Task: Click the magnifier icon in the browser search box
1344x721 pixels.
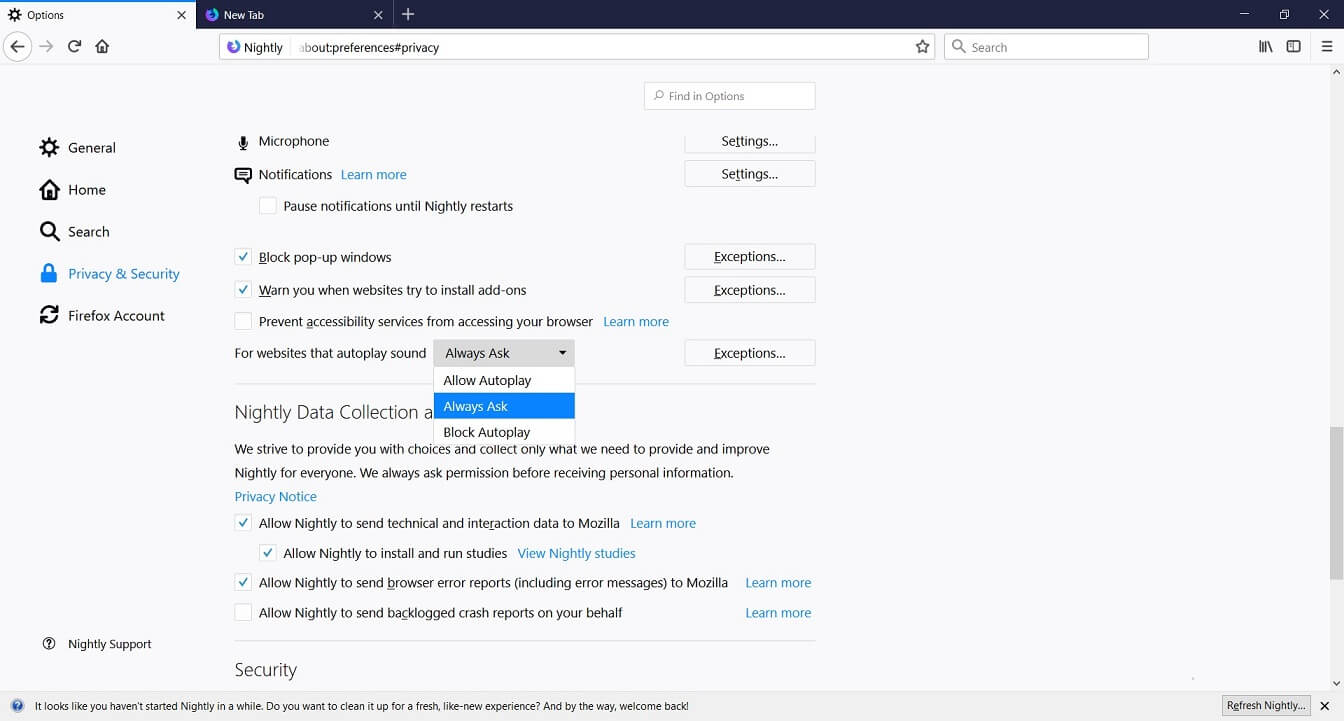Action: click(959, 47)
